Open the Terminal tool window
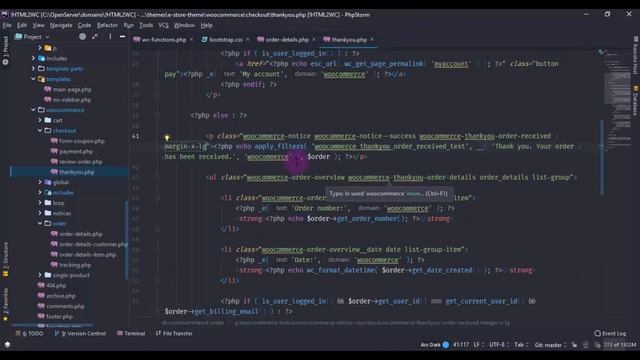640x360 pixels. (131, 333)
